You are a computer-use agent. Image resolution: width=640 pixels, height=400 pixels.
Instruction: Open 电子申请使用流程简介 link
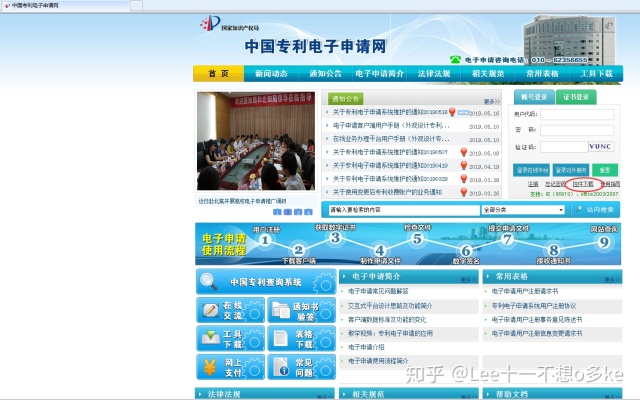(378, 361)
